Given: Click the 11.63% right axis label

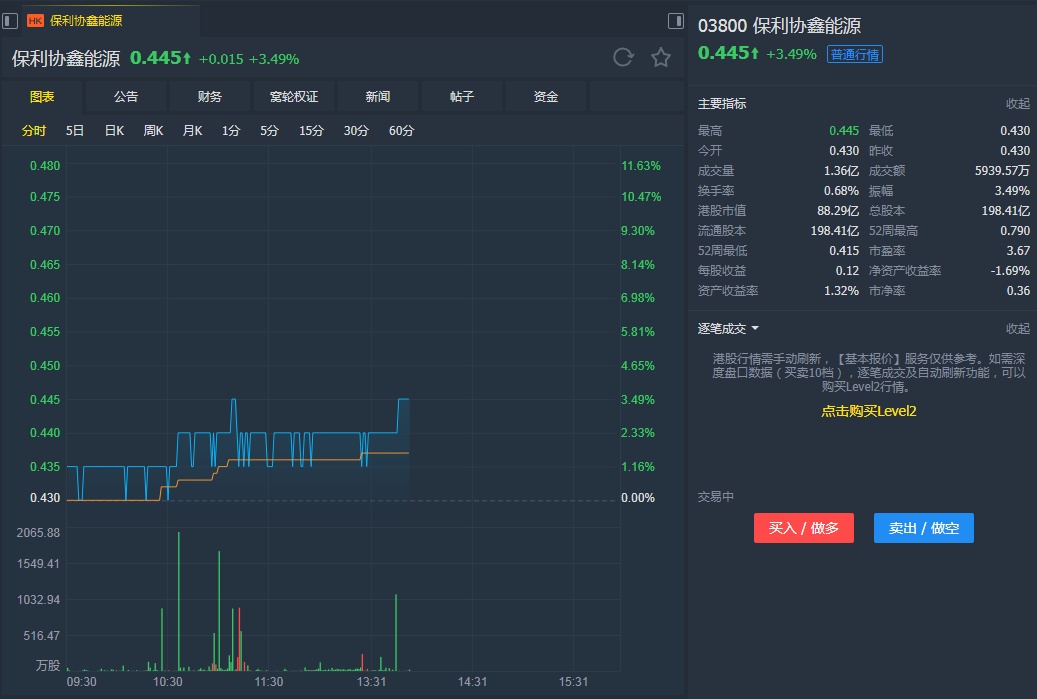Looking at the screenshot, I should (641, 165).
